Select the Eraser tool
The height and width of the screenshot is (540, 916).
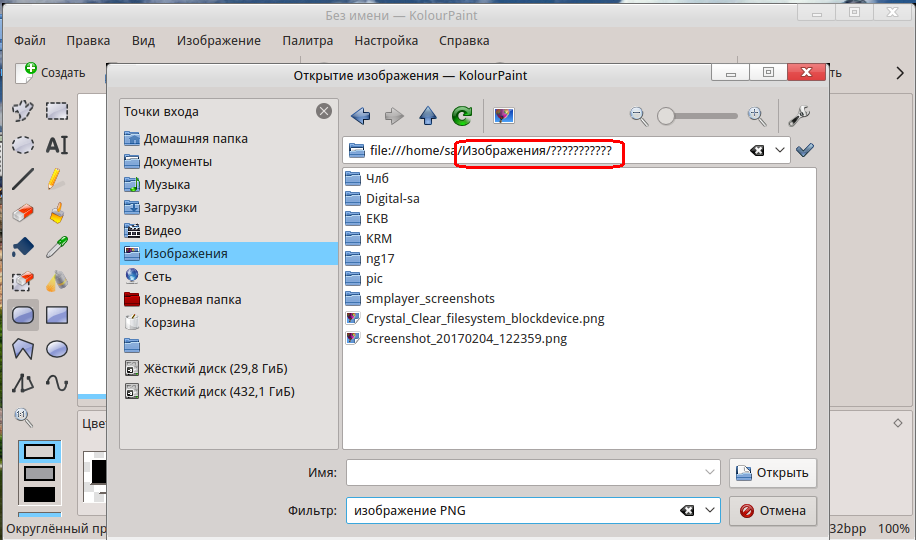click(23, 213)
